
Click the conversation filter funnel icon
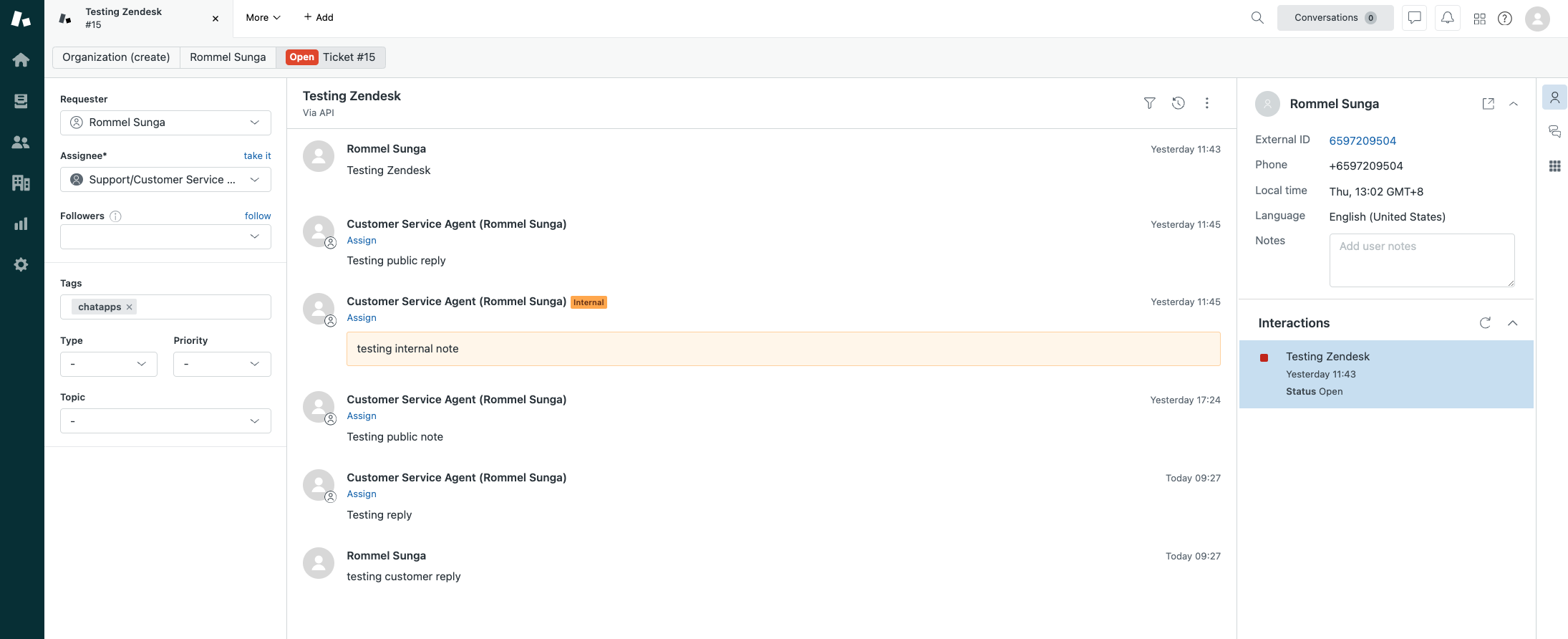click(1149, 103)
